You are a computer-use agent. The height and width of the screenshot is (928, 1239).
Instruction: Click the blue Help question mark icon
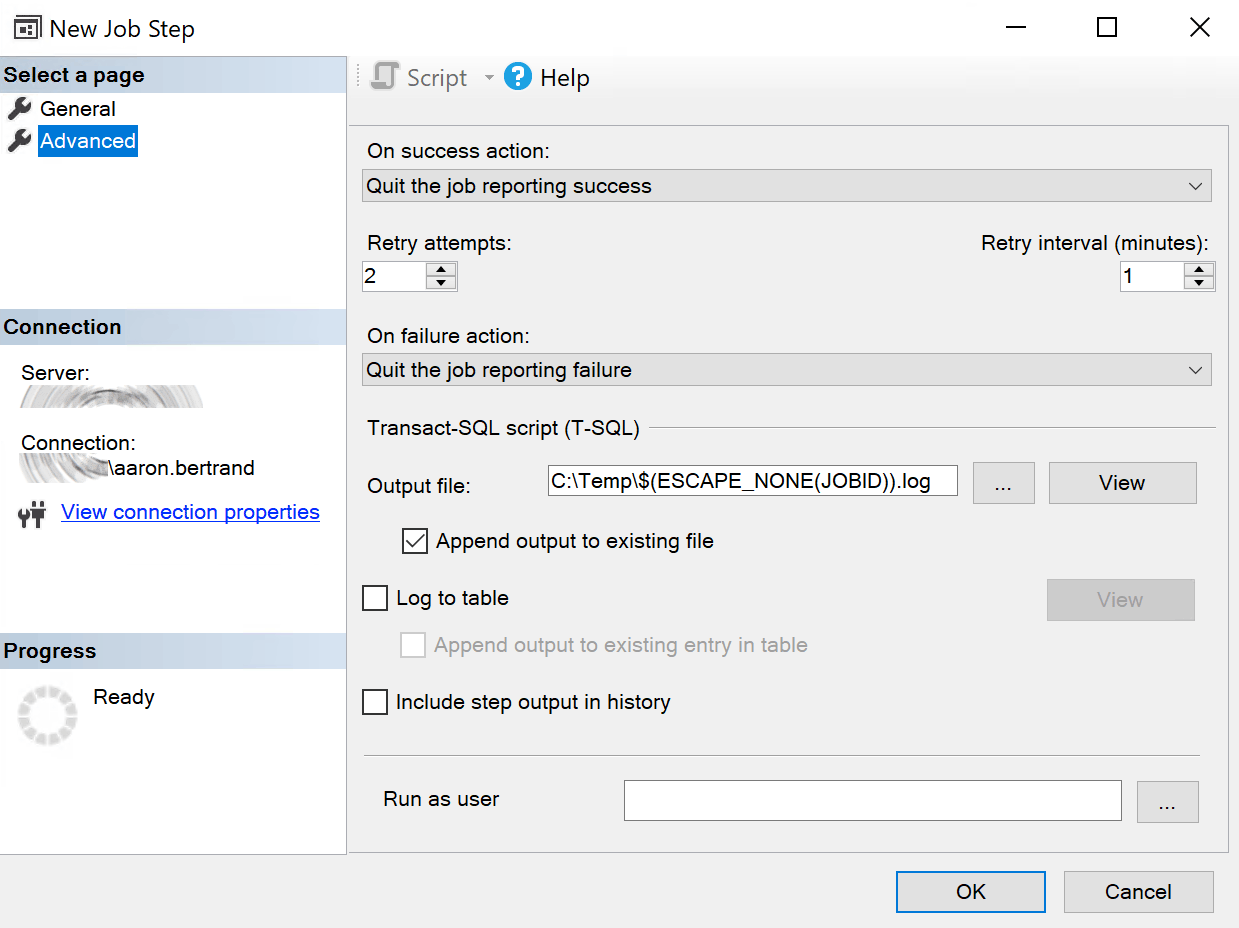tap(518, 77)
